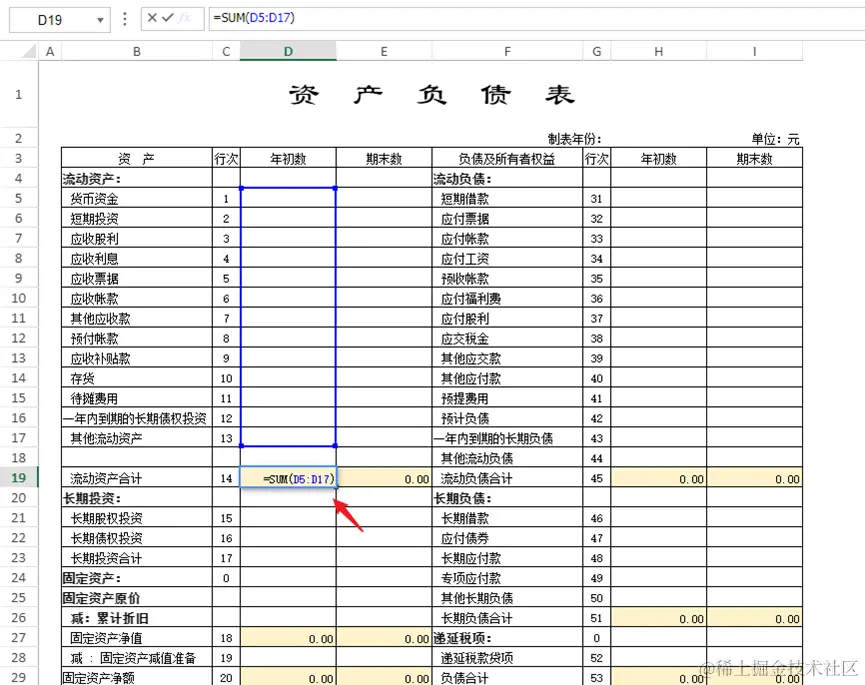Screen dimensions: 865x685
Task: Click the formula bar with =SUM(D5:D17)
Action: point(535,18)
